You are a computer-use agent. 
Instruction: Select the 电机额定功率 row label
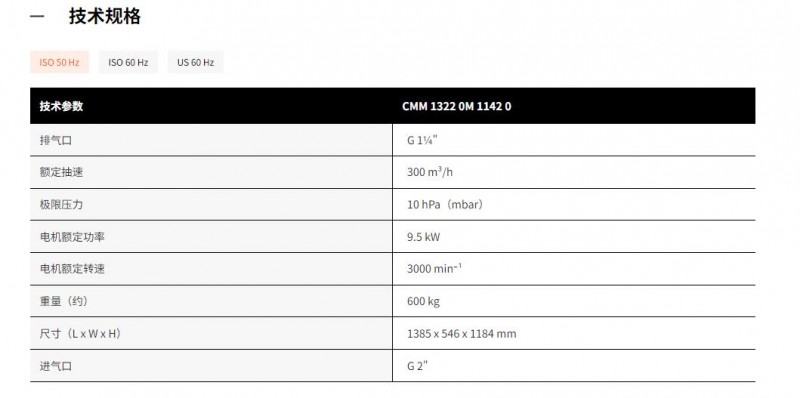point(72,237)
